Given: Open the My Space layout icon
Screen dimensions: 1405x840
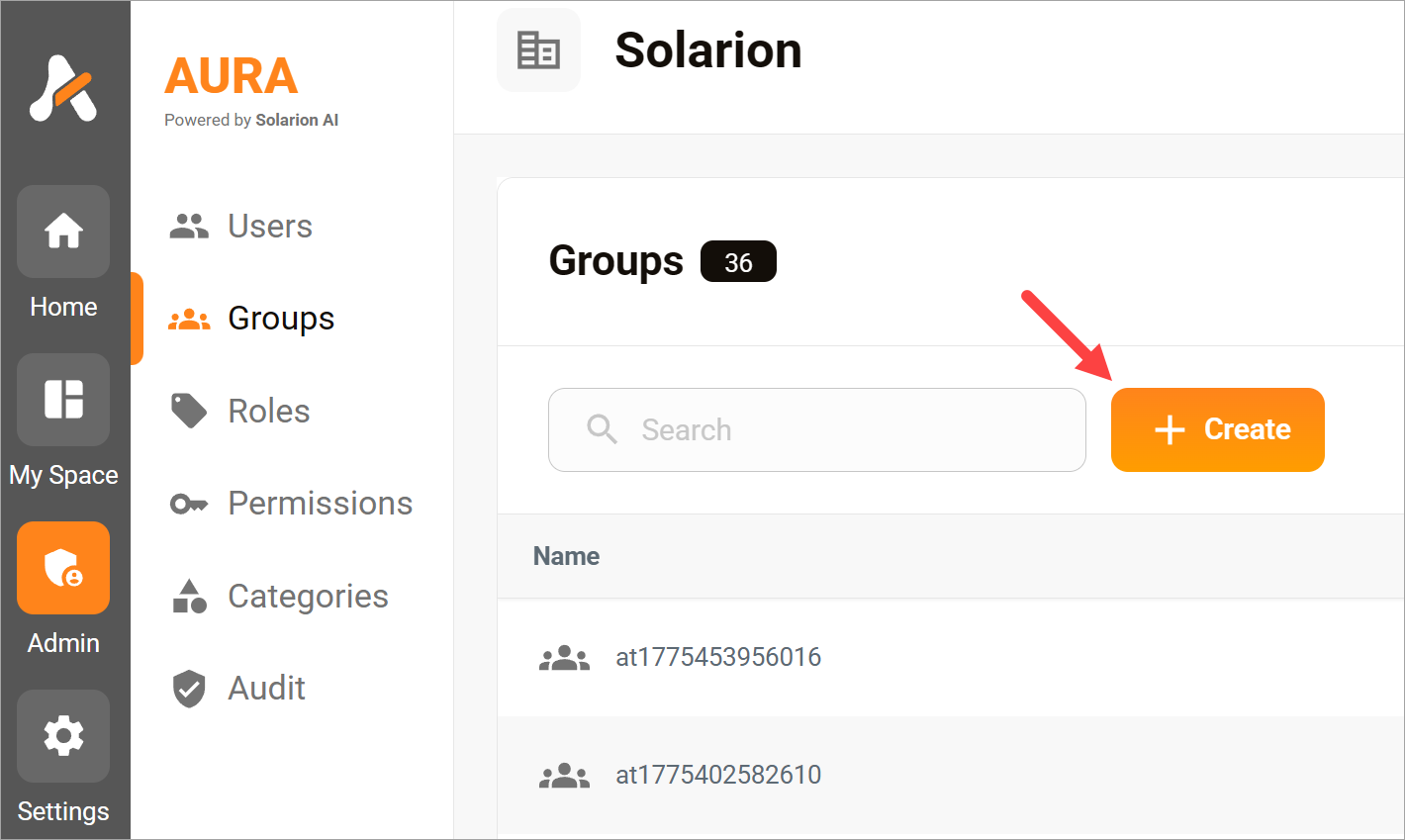Looking at the screenshot, I should point(63,400).
